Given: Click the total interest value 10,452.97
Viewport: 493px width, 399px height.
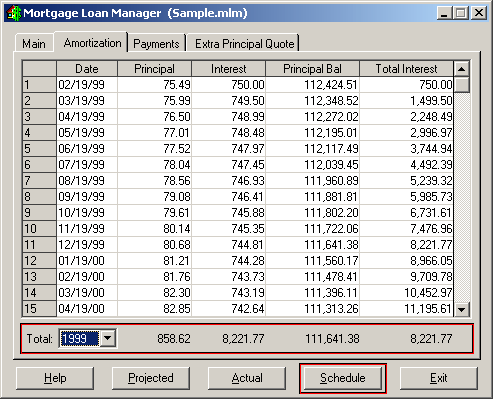Looking at the screenshot, I should click(x=406, y=293).
